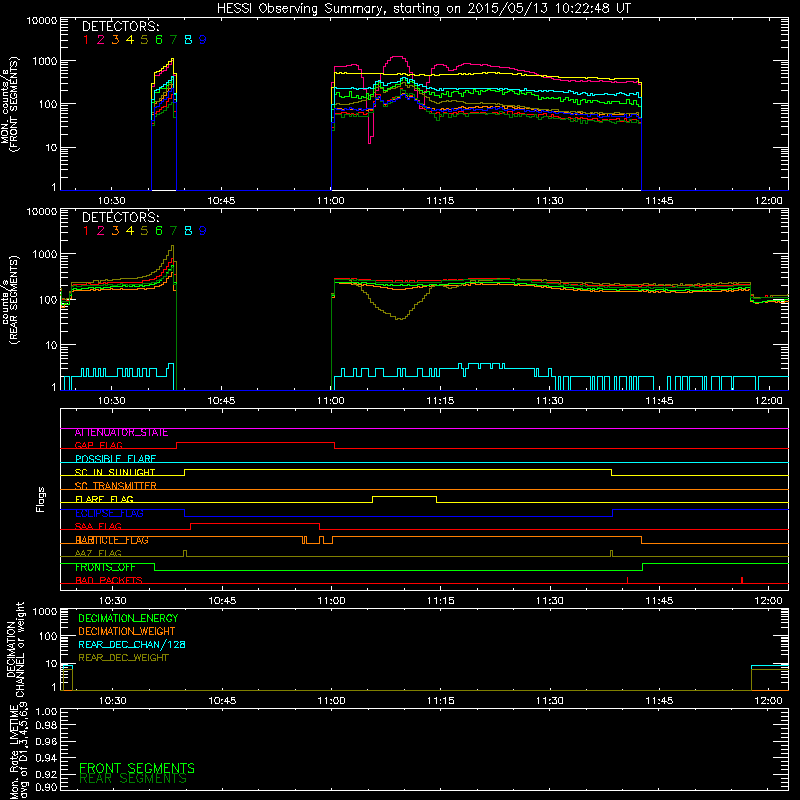Click the 11:00 tick under the front segments plot
800x800 pixels.
[x=331, y=201]
